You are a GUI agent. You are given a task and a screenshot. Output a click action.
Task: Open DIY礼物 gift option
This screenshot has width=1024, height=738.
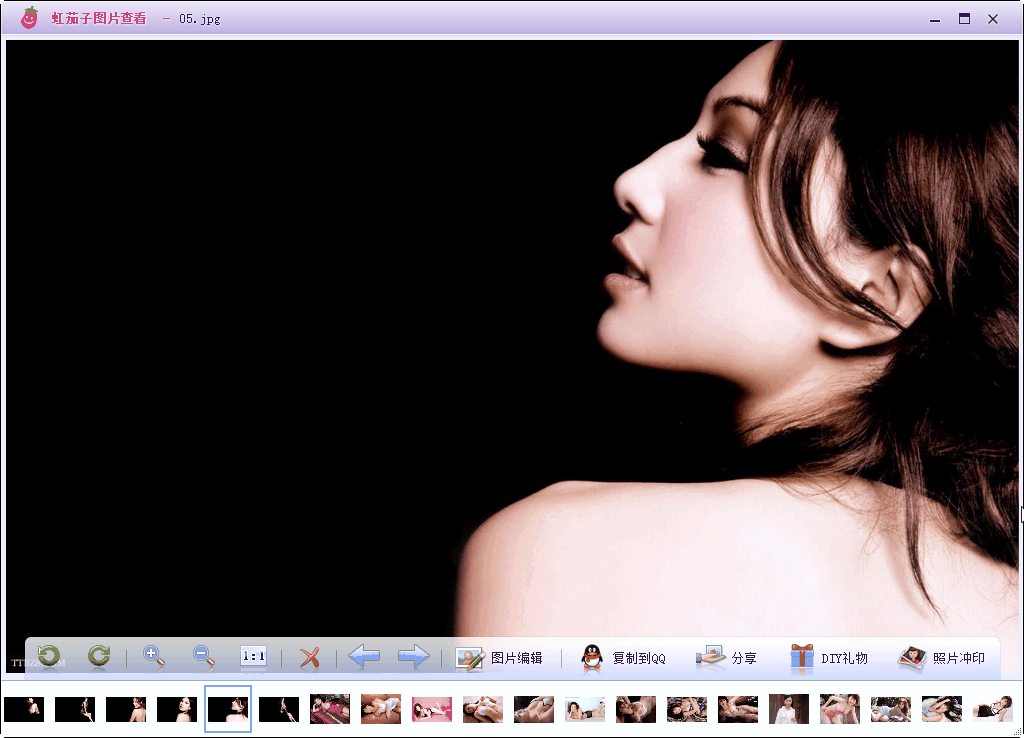[829, 658]
